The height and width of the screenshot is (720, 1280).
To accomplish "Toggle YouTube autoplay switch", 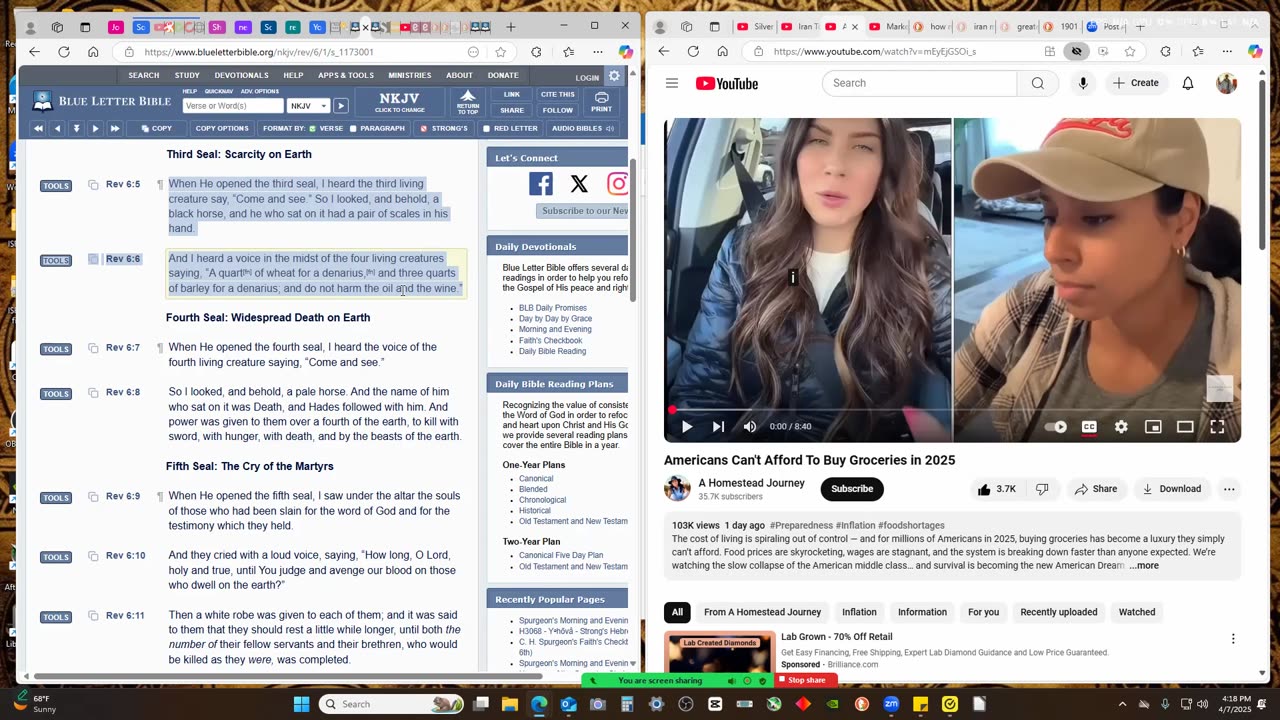I will coord(1056,427).
